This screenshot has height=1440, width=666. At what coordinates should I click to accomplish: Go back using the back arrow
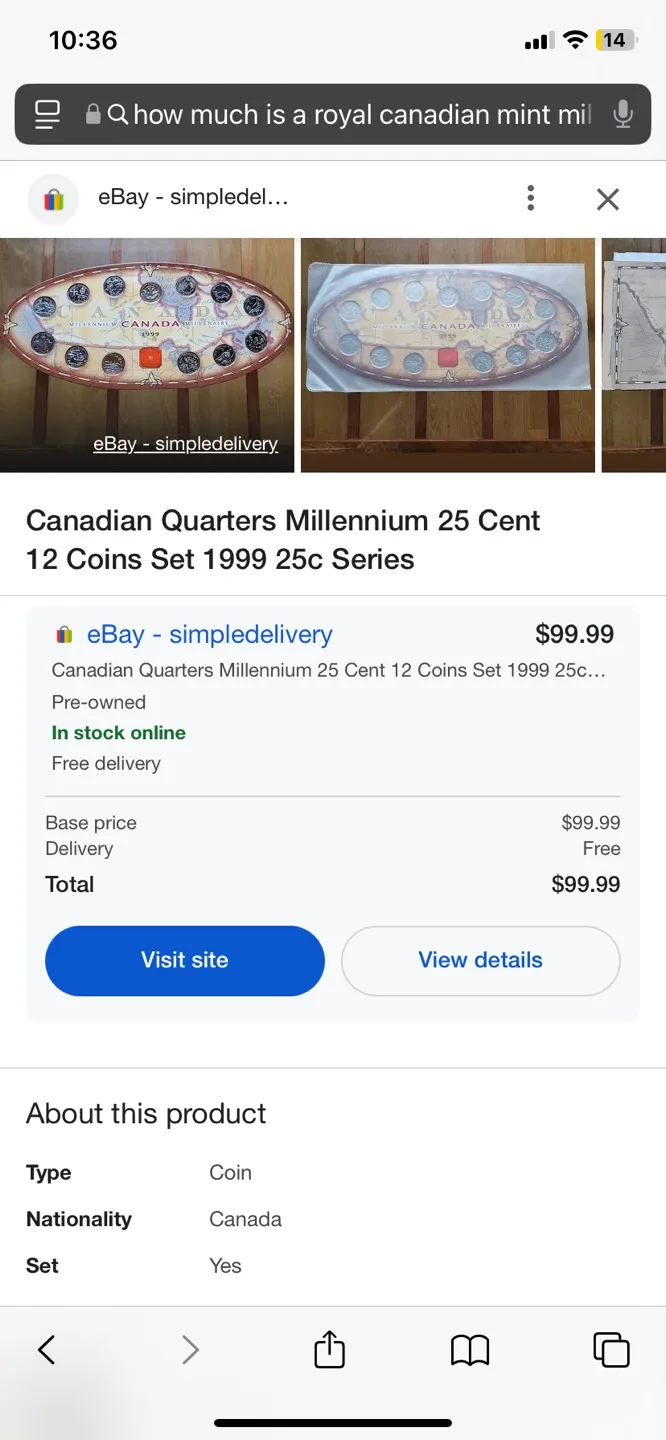point(46,1349)
